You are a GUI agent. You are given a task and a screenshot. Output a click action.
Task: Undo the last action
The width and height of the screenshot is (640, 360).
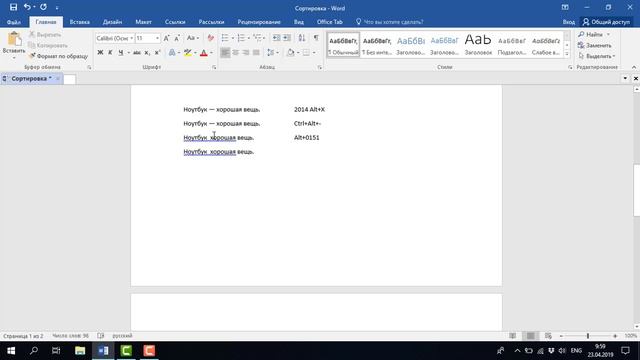point(27,7)
